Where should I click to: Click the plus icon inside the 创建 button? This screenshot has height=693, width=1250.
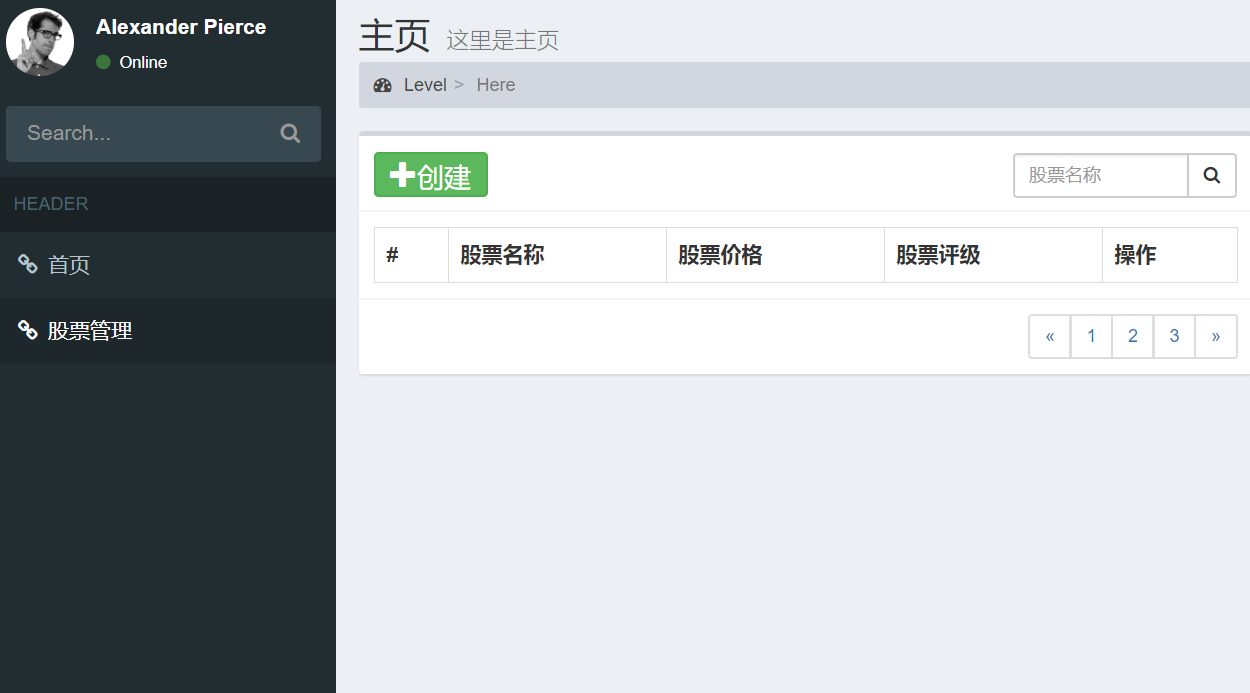[400, 174]
